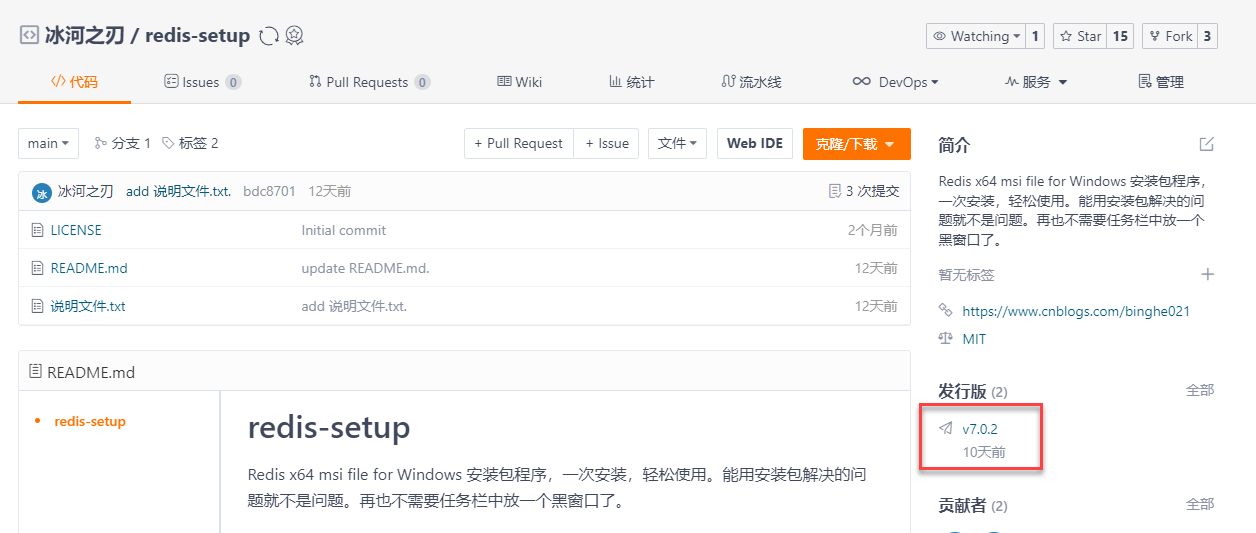
Task: Open the 文件 dropdown
Action: point(678,143)
